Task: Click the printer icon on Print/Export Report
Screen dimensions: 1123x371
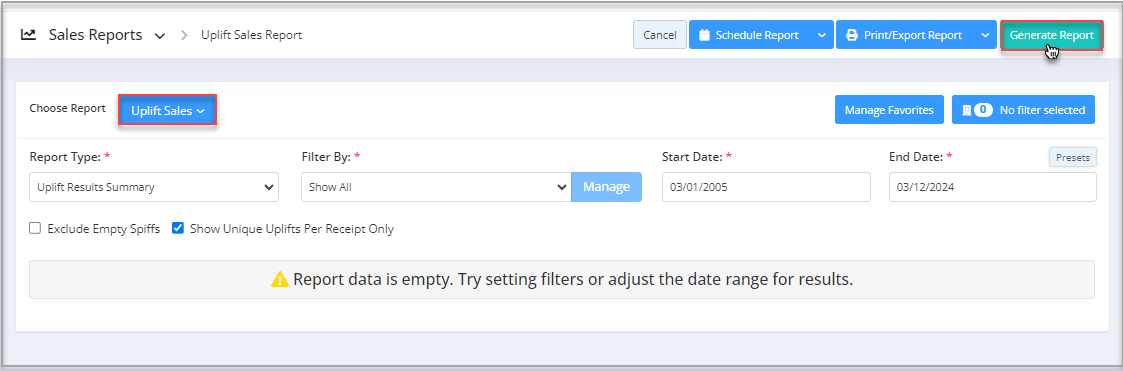Action: tap(852, 34)
